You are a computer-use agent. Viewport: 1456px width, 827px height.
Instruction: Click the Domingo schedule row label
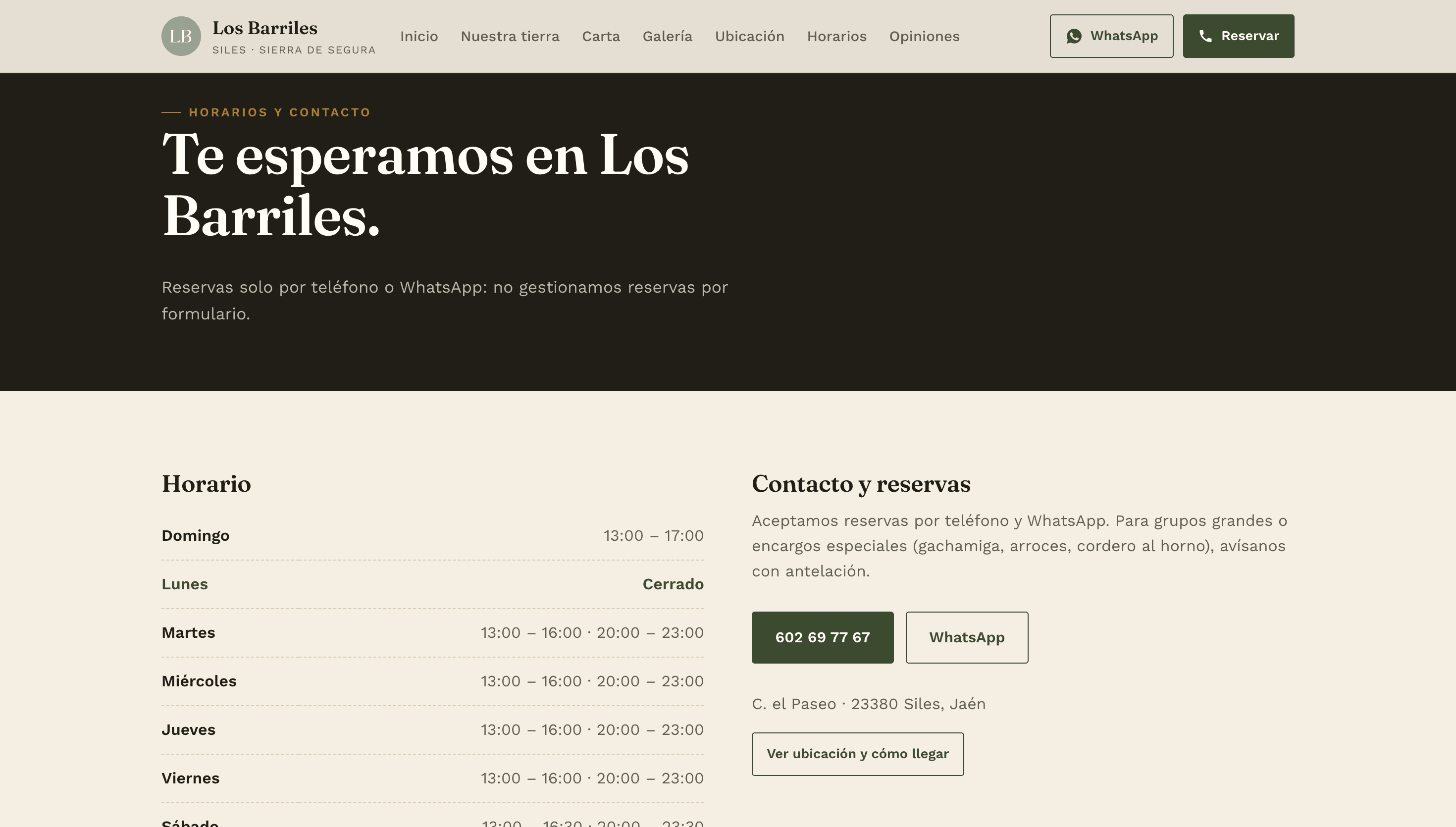tap(195, 536)
